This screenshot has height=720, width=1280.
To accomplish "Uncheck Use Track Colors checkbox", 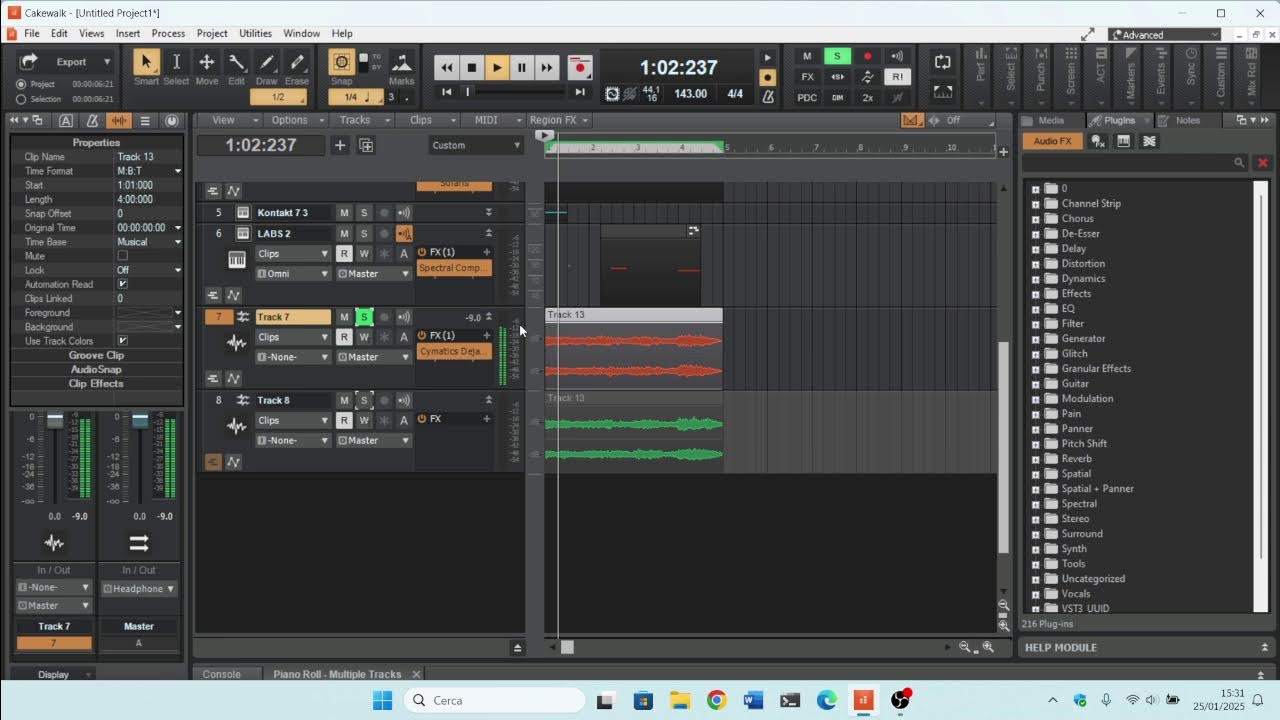I will 123,341.
